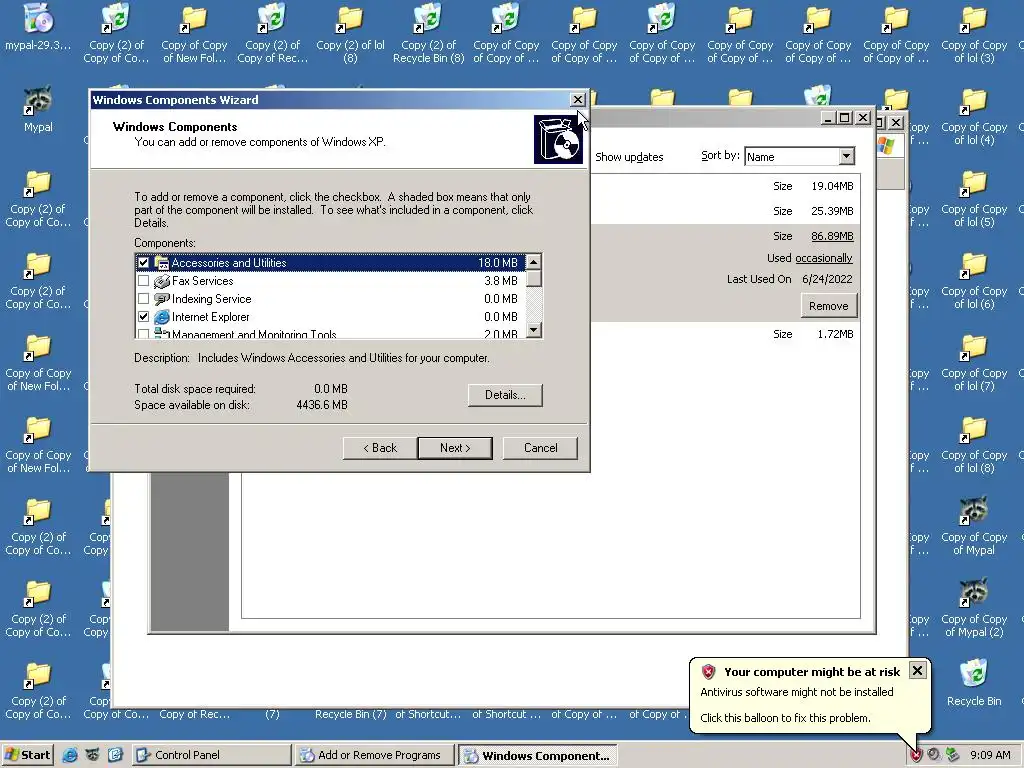Click the middle gray system tray icon
Image resolution: width=1024 pixels, height=768 pixels.
(x=934, y=755)
